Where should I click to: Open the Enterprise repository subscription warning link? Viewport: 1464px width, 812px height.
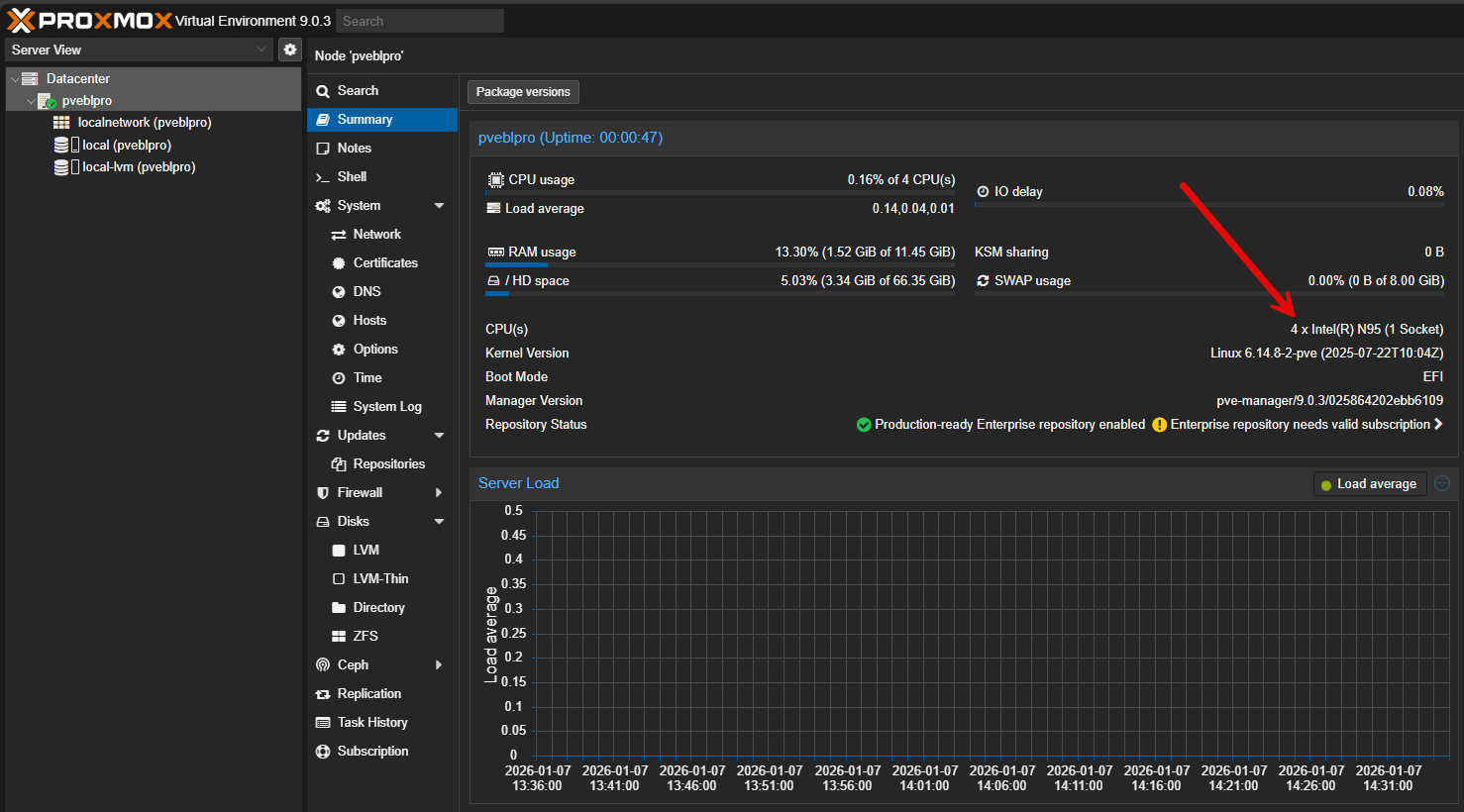point(1300,425)
